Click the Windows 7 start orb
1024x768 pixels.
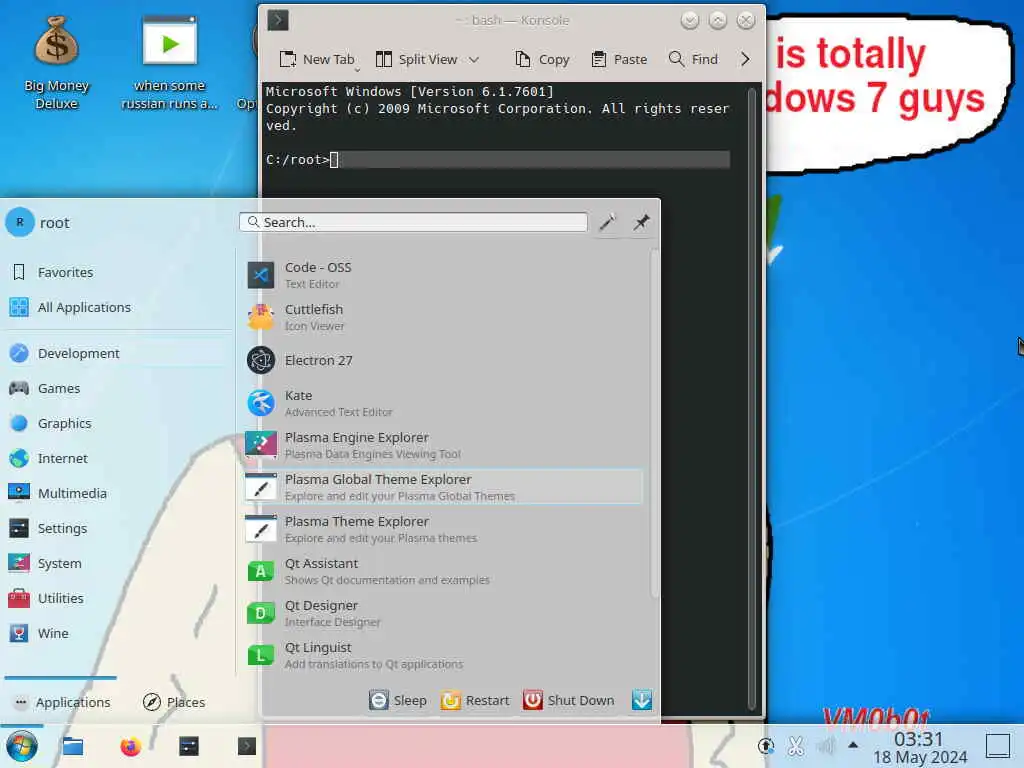pyautogui.click(x=22, y=746)
